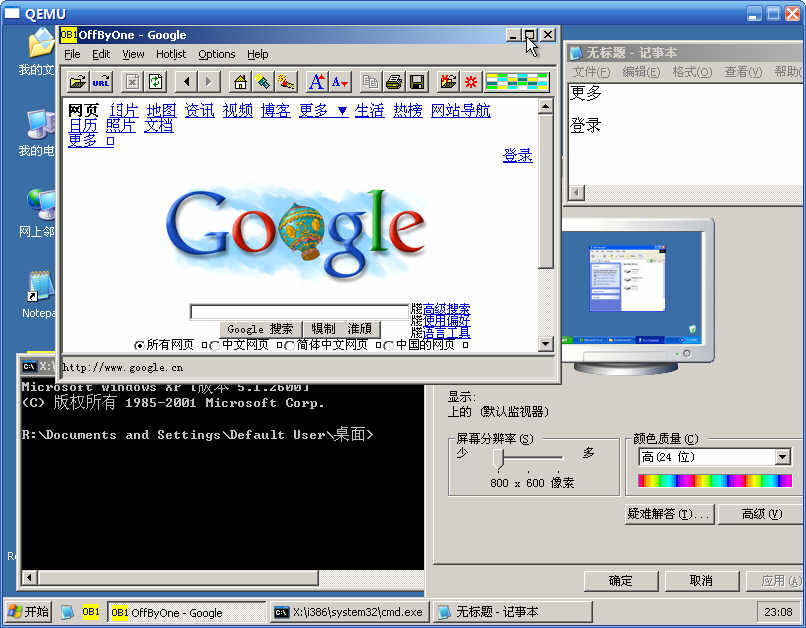Click the Home page toolbar icon
The height and width of the screenshot is (628, 806).
(x=240, y=82)
